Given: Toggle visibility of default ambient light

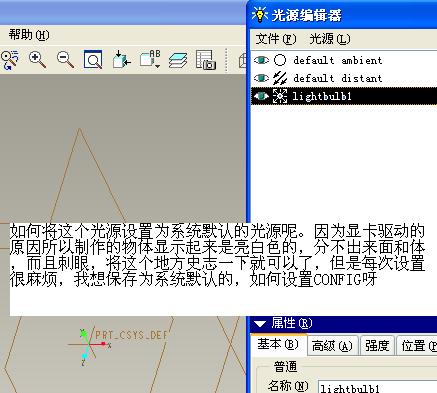Looking at the screenshot, I should pyautogui.click(x=261, y=60).
